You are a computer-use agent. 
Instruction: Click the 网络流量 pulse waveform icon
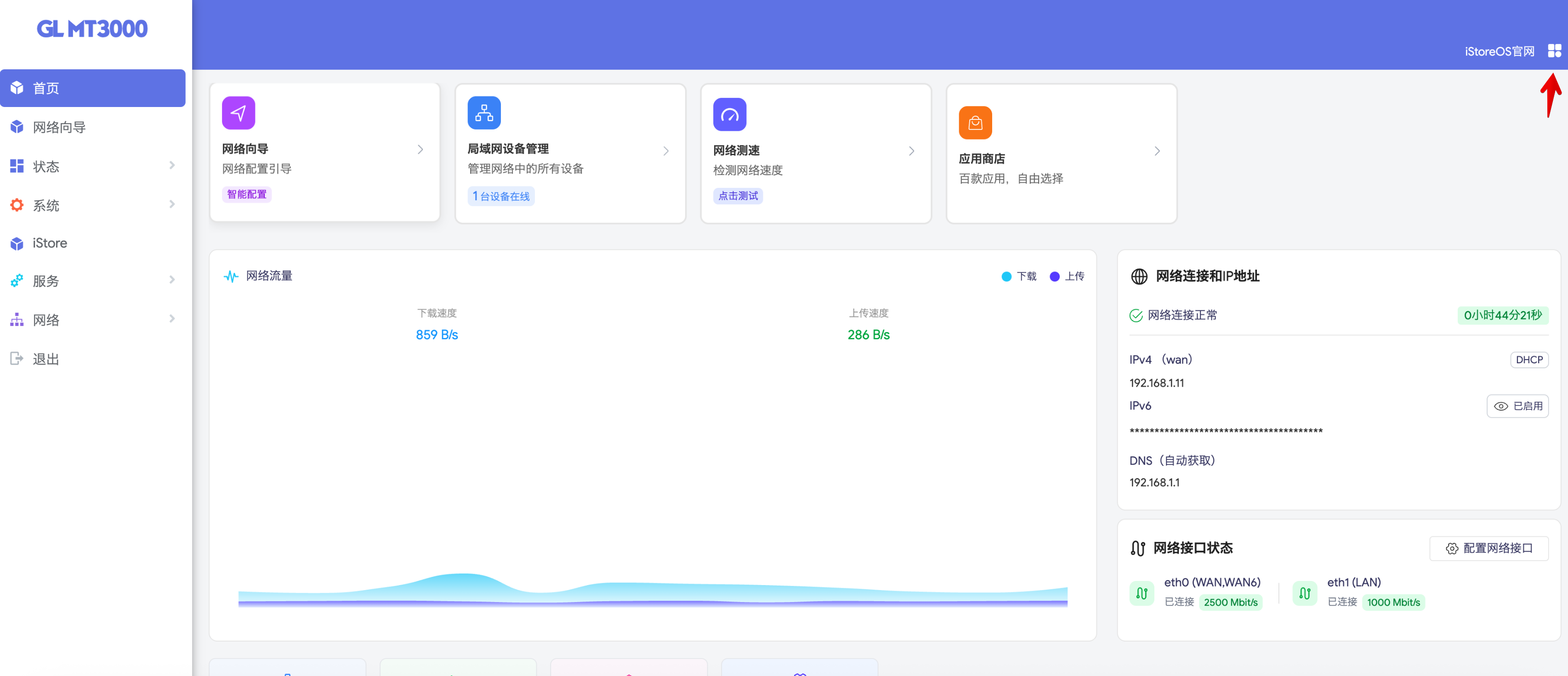tap(231, 276)
